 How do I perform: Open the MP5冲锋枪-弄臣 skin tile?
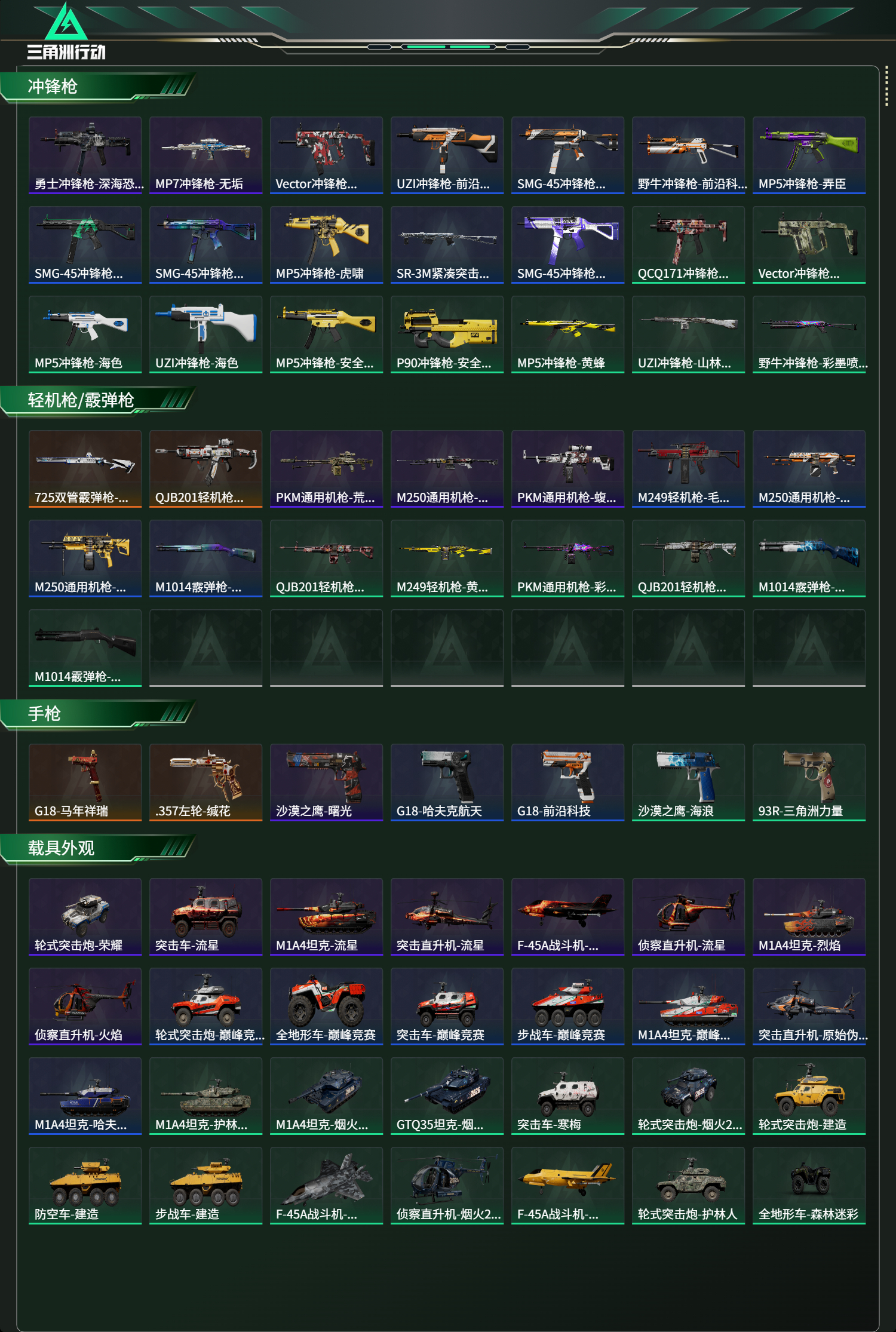point(809,155)
